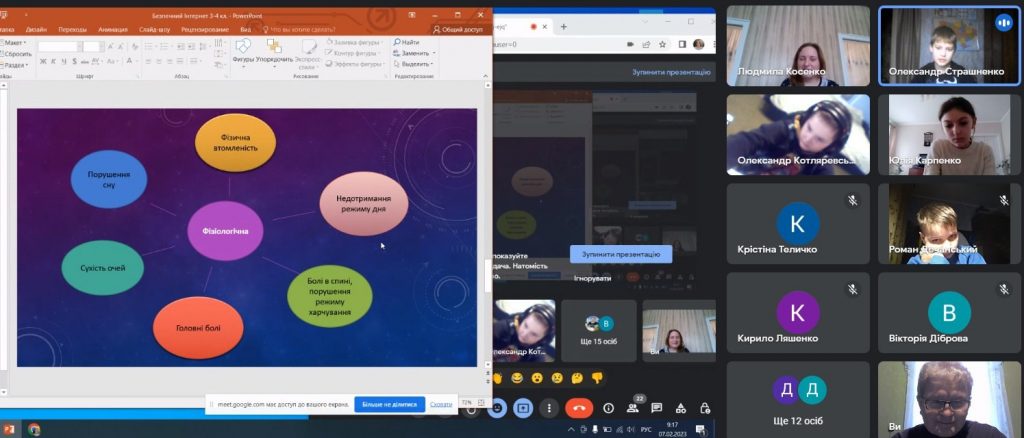
Task: Send the thinking face emoji reaction
Action: [577, 378]
